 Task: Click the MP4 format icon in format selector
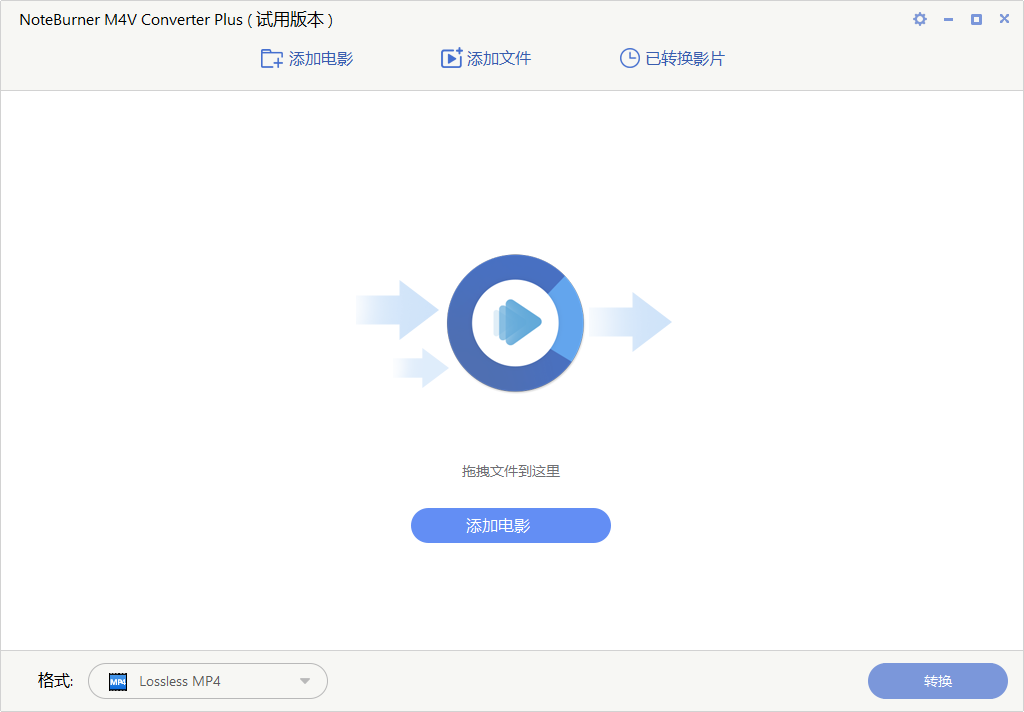click(x=118, y=681)
